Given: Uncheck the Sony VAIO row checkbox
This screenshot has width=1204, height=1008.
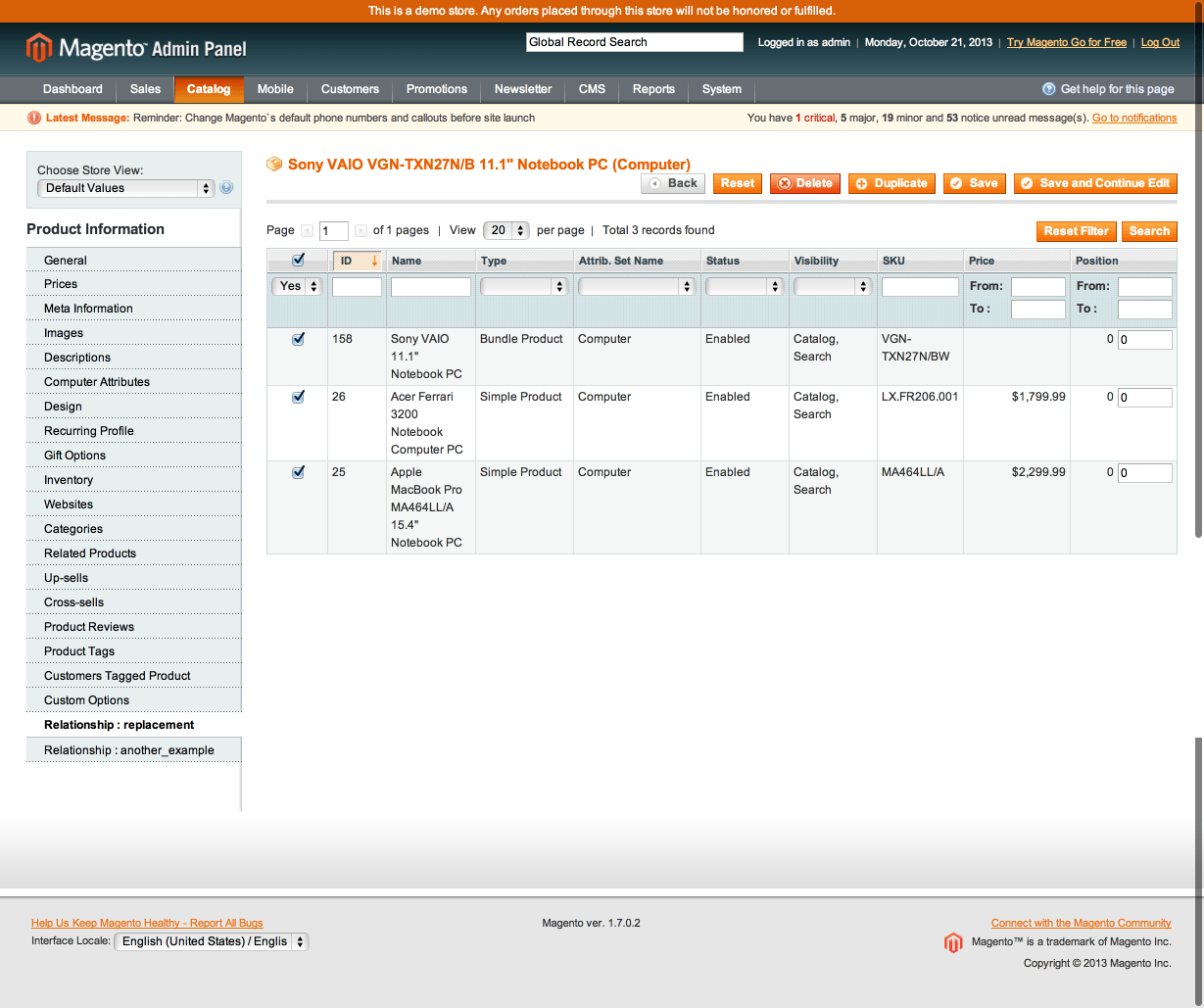Looking at the screenshot, I should 299,339.
